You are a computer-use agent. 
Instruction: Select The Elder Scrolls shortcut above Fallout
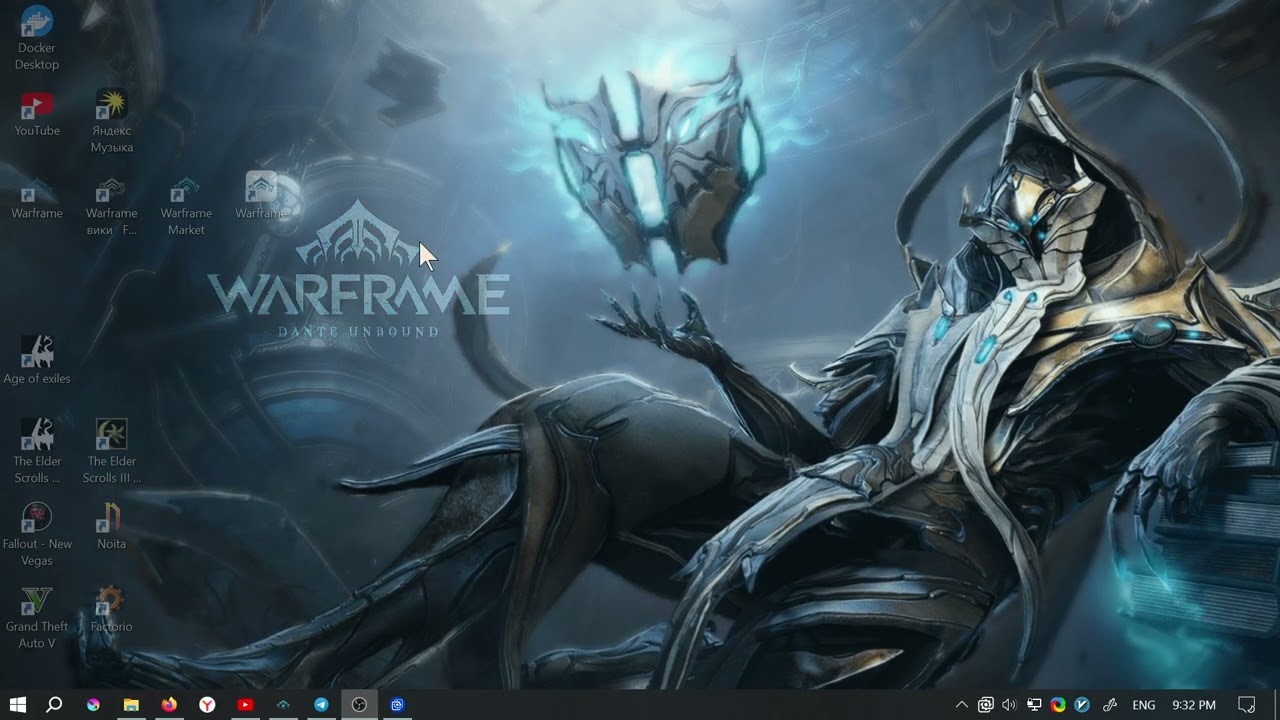coord(37,451)
